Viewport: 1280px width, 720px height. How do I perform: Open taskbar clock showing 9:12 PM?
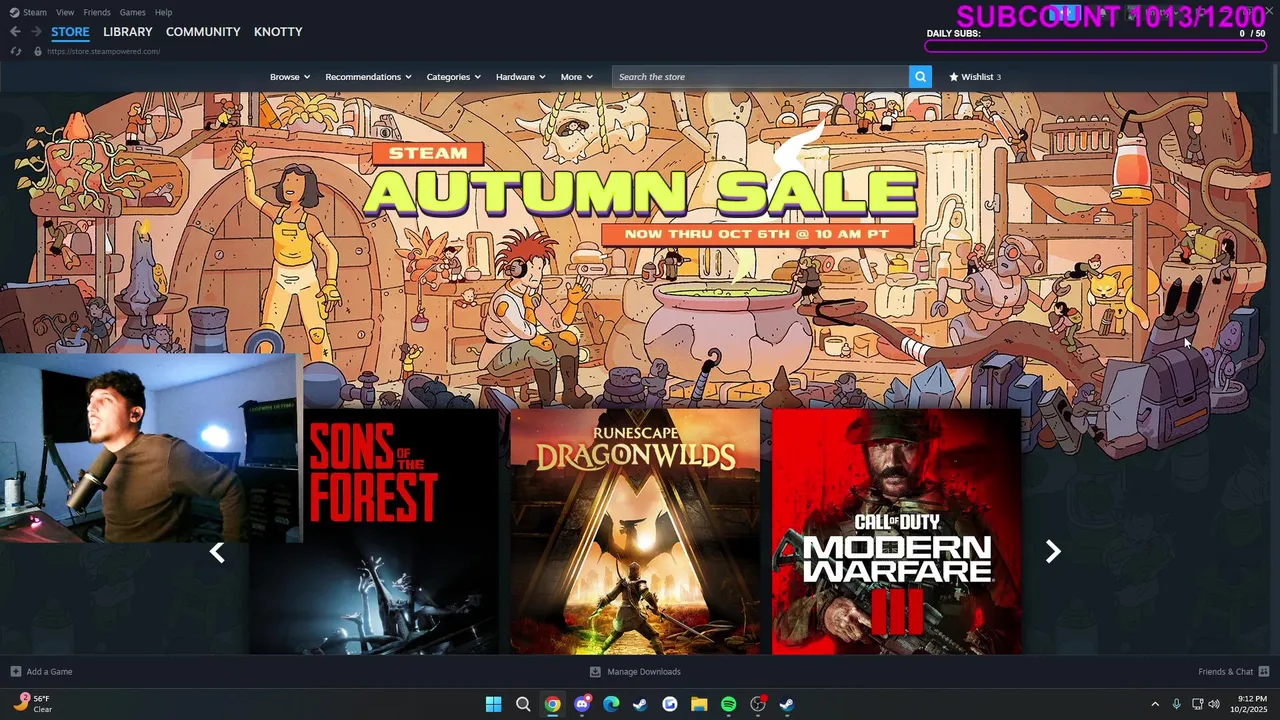tap(1251, 704)
